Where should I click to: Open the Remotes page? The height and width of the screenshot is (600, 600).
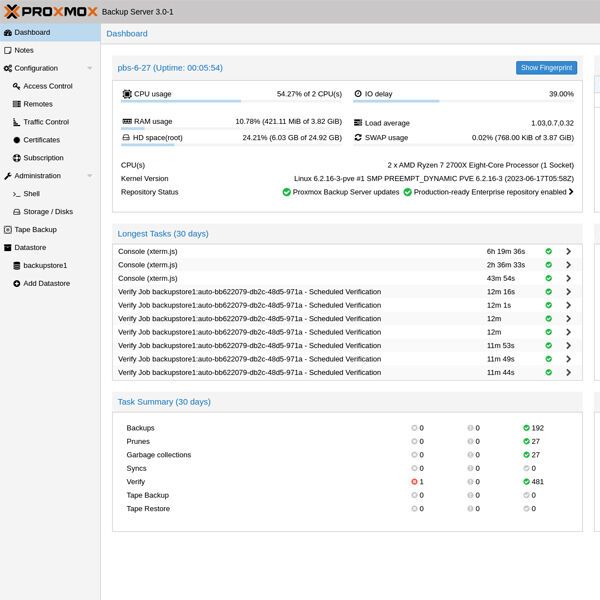click(x=50, y=104)
